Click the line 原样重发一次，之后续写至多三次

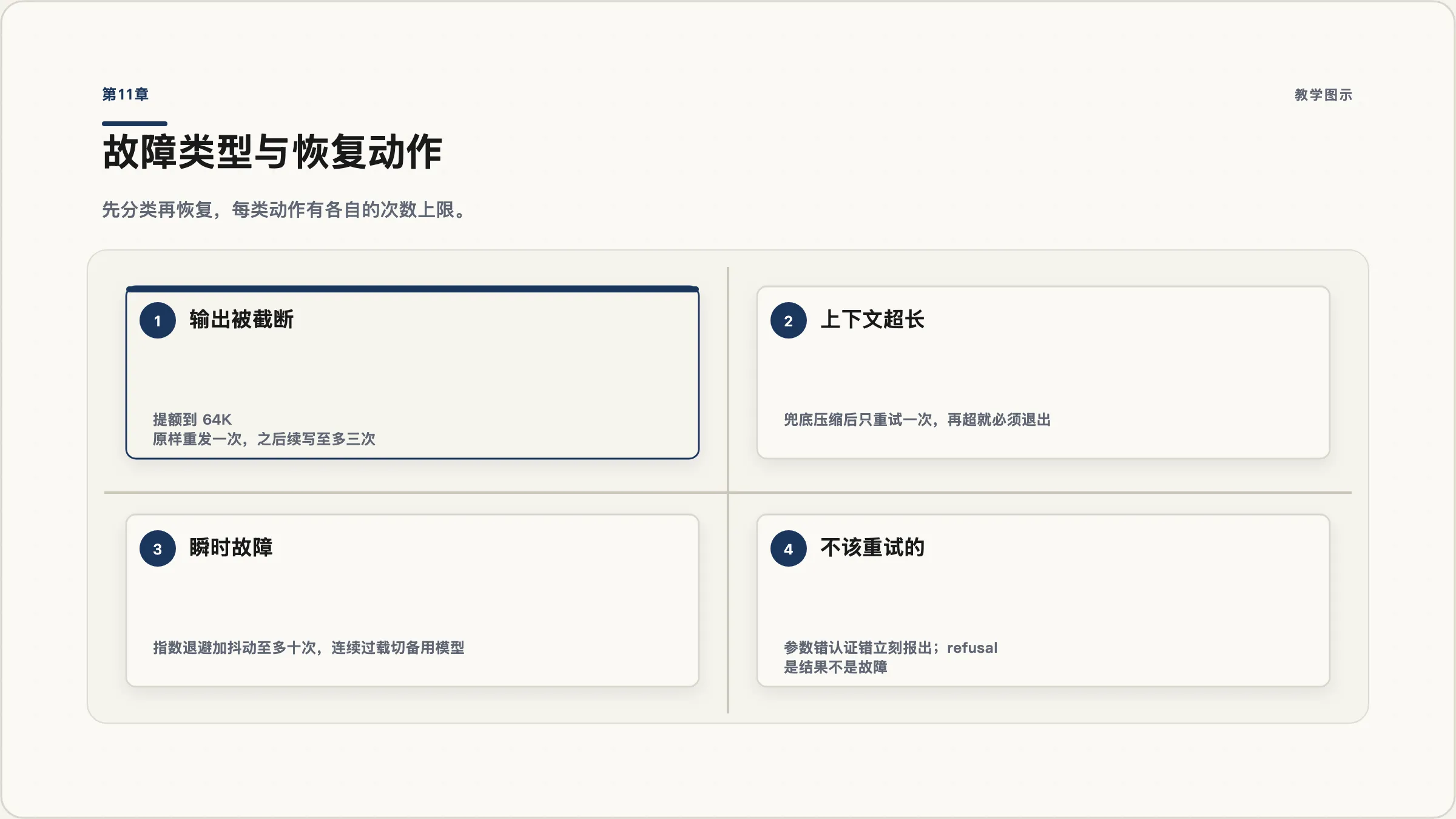pyautogui.click(x=264, y=439)
